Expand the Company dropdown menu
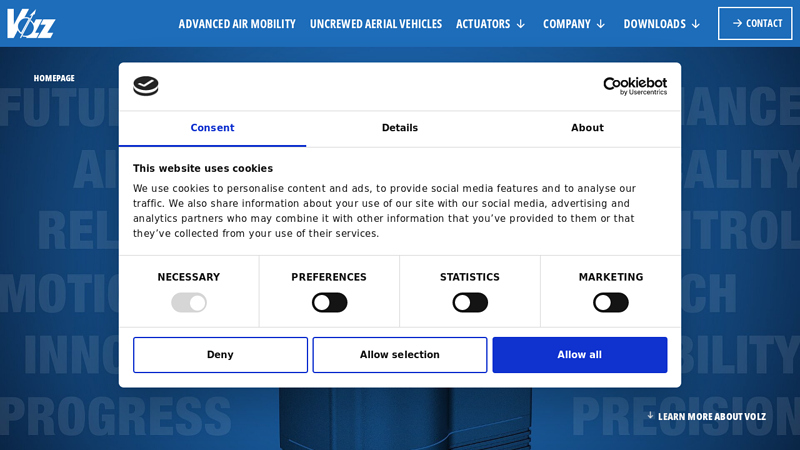This screenshot has height=450, width=800. (574, 24)
